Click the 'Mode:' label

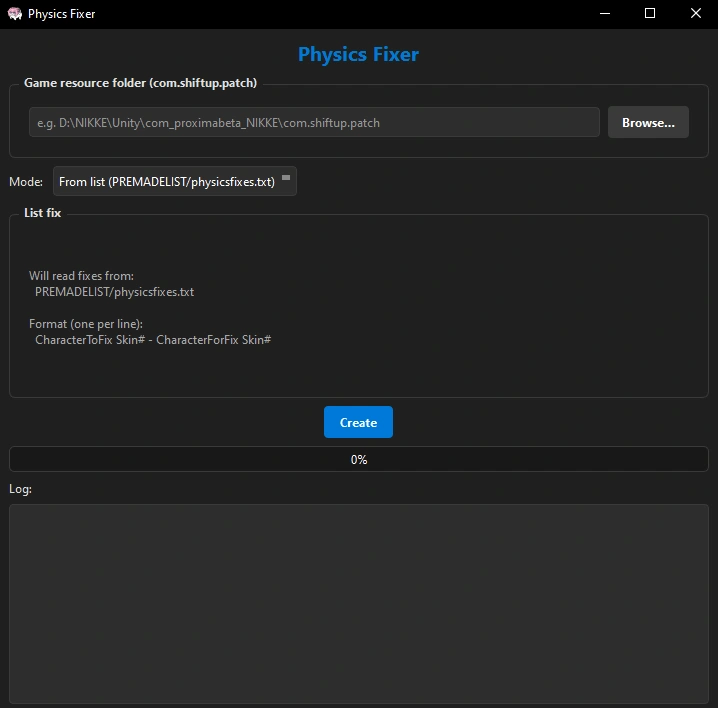[26, 182]
